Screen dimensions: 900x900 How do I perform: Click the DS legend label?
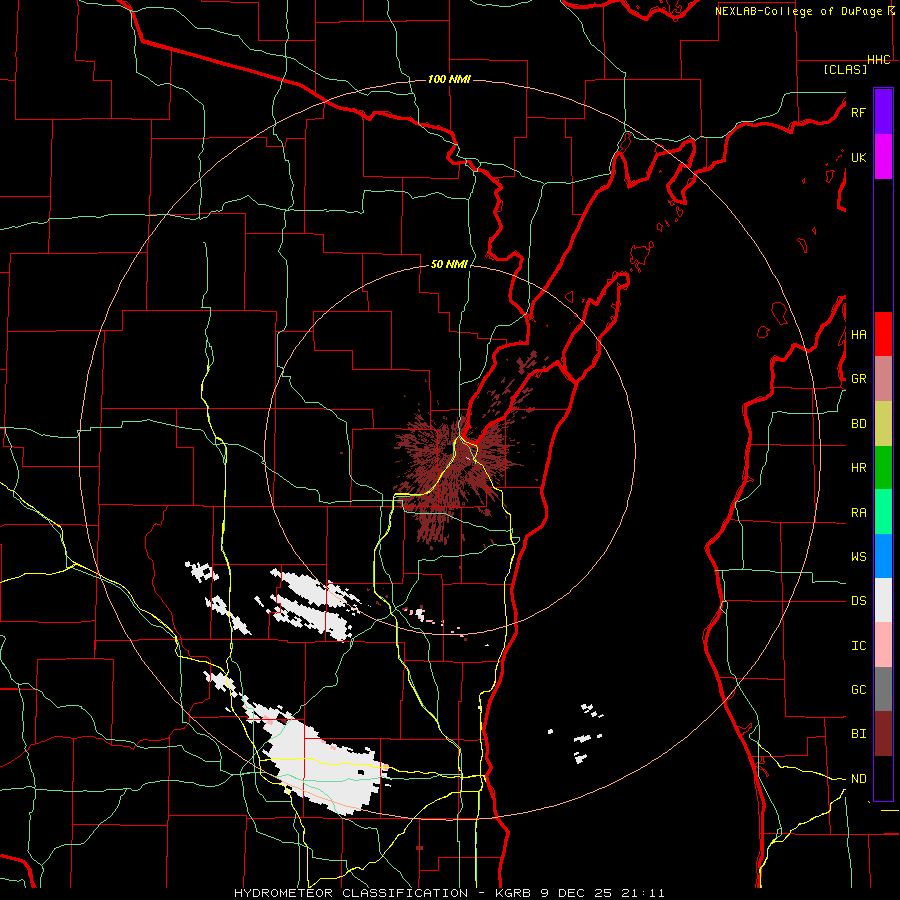[859, 601]
